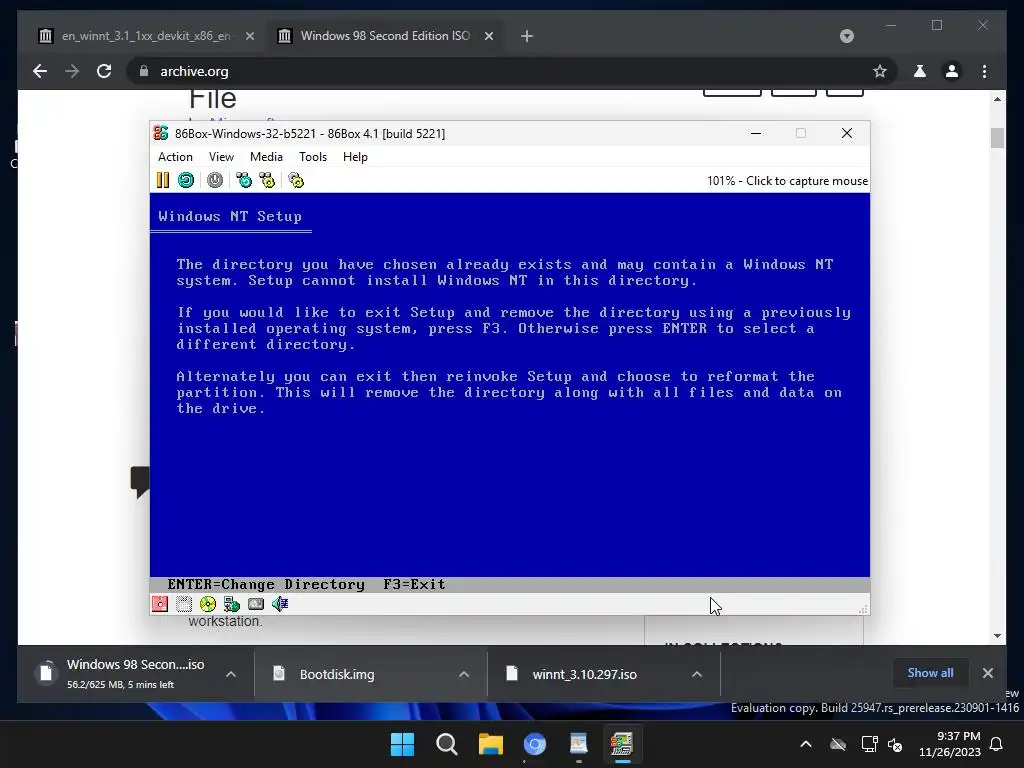This screenshot has height=768, width=1024.
Task: Click 'F3=Exit' text in setup screen
Action: coord(414,584)
